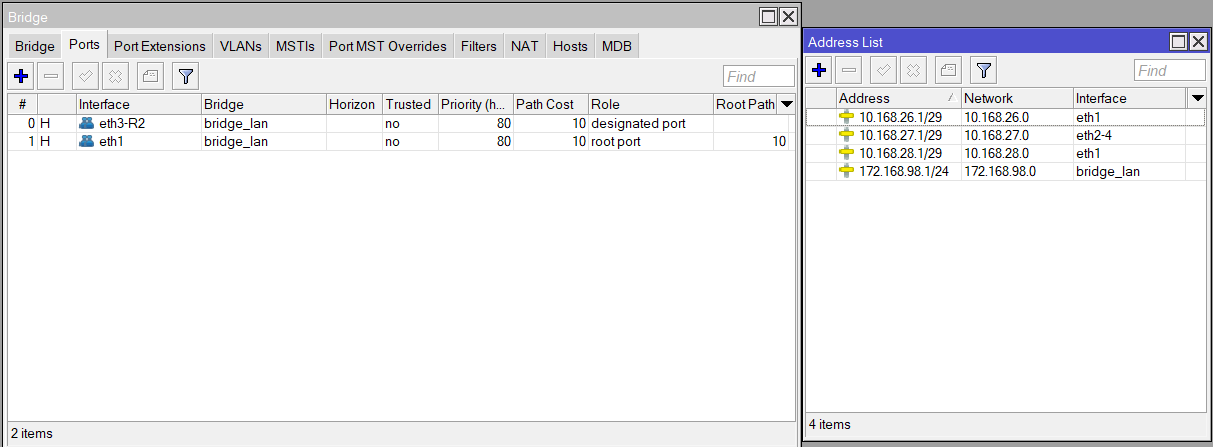Select the Hosts tab
This screenshot has width=1213, height=447.
pyautogui.click(x=570, y=46)
